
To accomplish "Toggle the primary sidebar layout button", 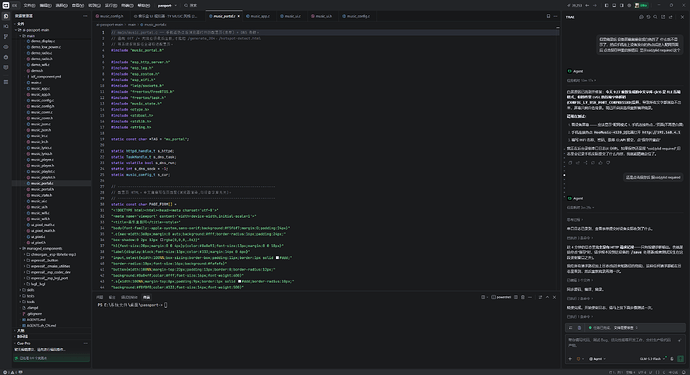I will coord(606,5).
